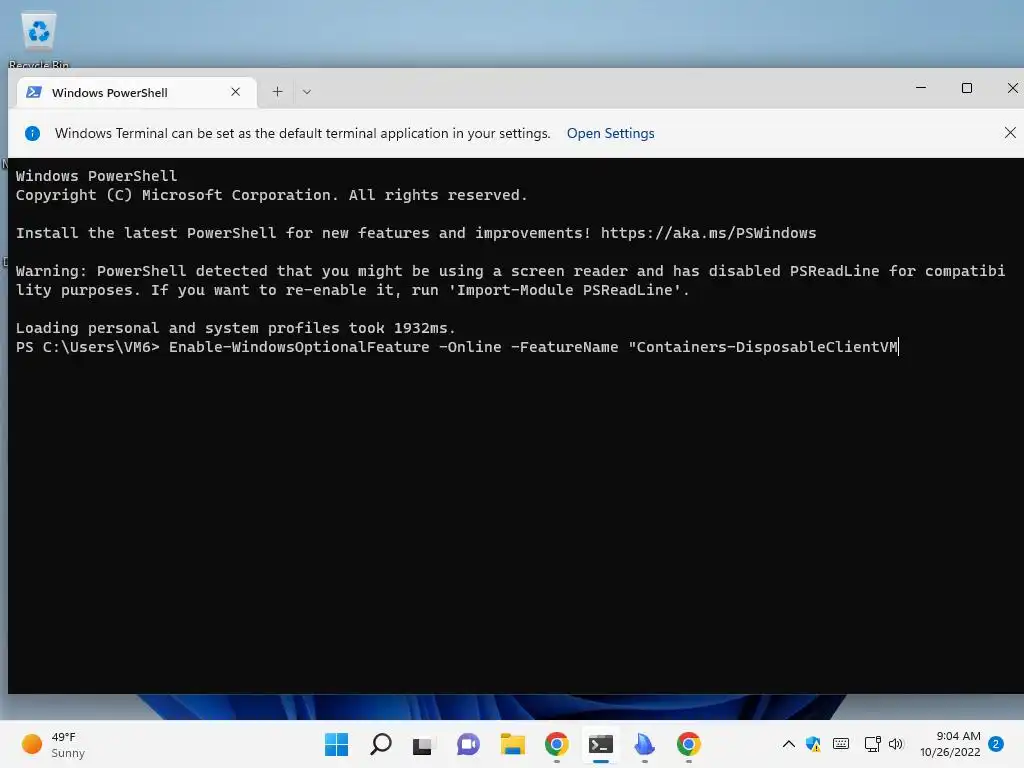Close the Windows Terminal window
Image resolution: width=1024 pixels, height=768 pixels.
pos(1012,88)
